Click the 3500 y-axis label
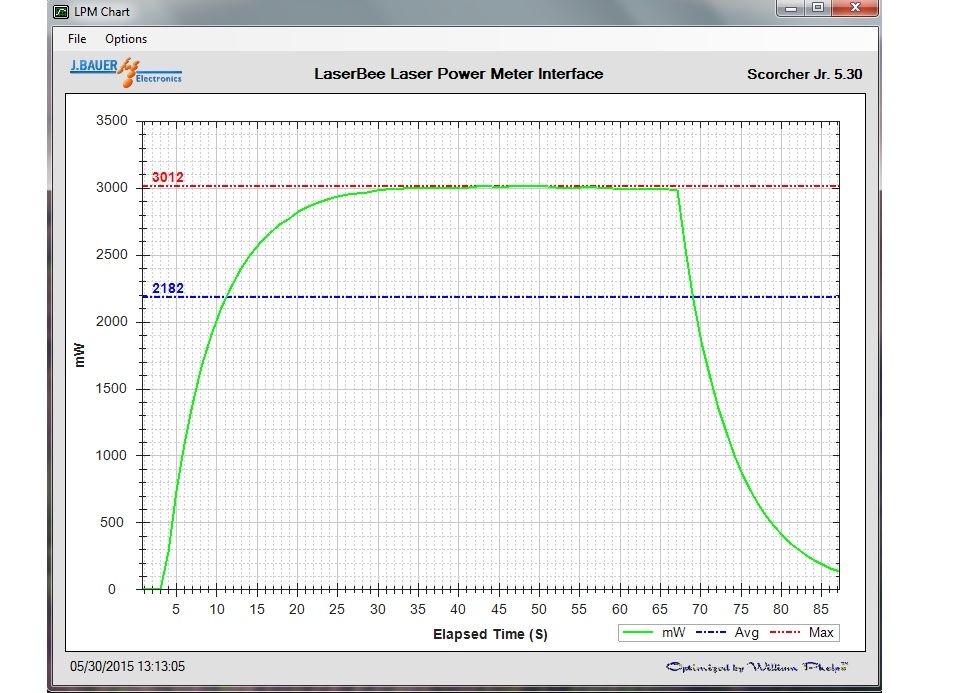This screenshot has width=967, height=693. pyautogui.click(x=112, y=121)
